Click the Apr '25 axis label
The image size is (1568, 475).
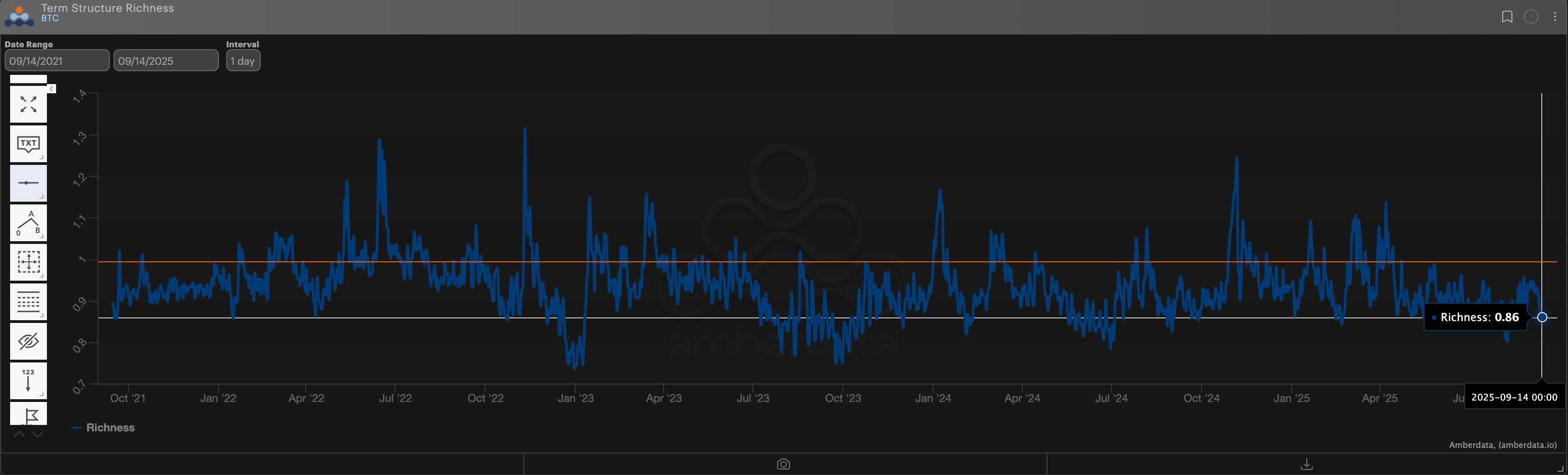coord(1380,398)
